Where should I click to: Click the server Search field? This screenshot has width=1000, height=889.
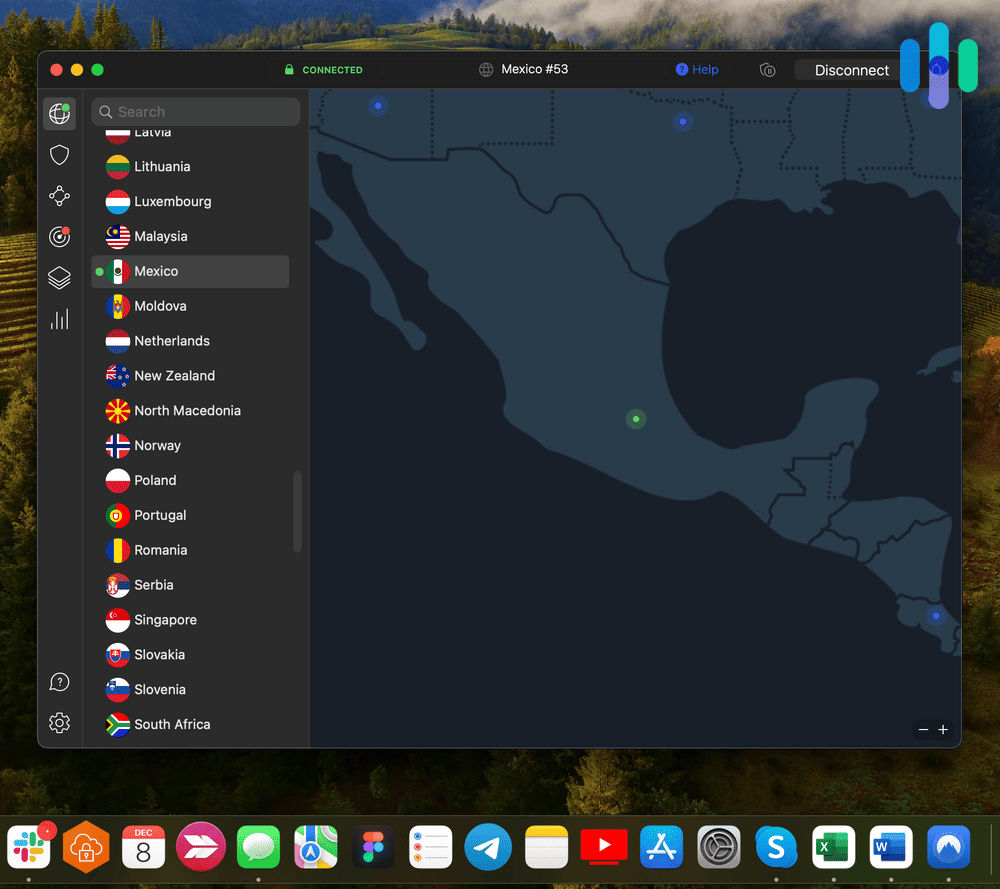click(x=195, y=111)
